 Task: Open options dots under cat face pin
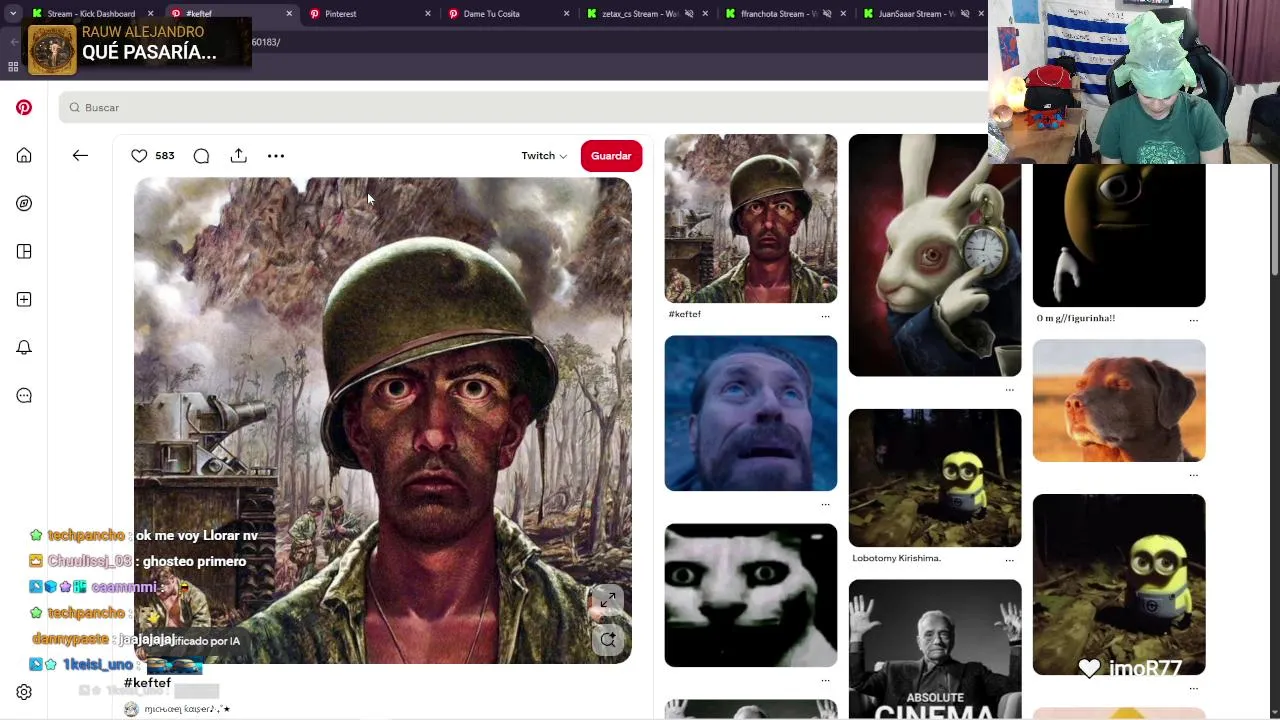825,680
